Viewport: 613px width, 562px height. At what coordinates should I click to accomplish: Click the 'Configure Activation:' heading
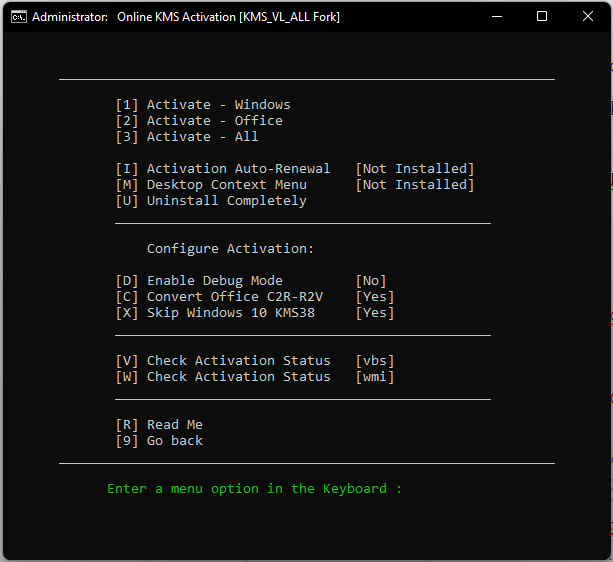click(230, 249)
